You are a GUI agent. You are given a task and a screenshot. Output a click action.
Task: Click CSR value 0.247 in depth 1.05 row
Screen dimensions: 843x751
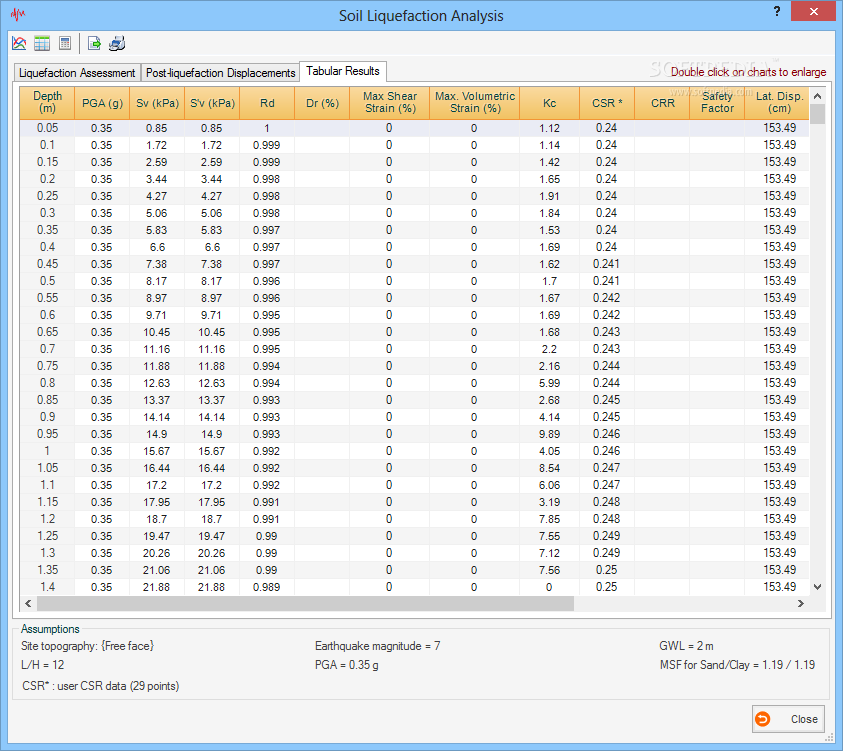coord(606,468)
